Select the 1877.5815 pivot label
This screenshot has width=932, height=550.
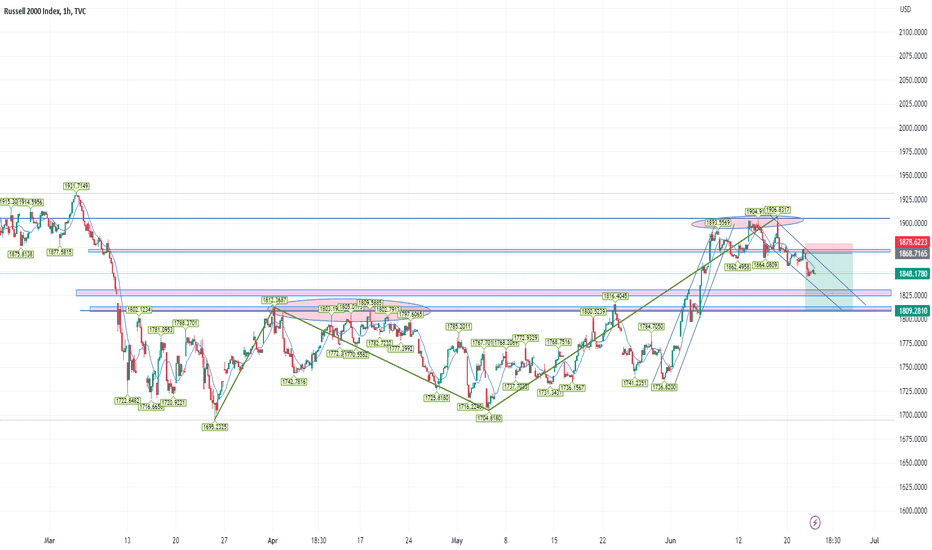[59, 252]
